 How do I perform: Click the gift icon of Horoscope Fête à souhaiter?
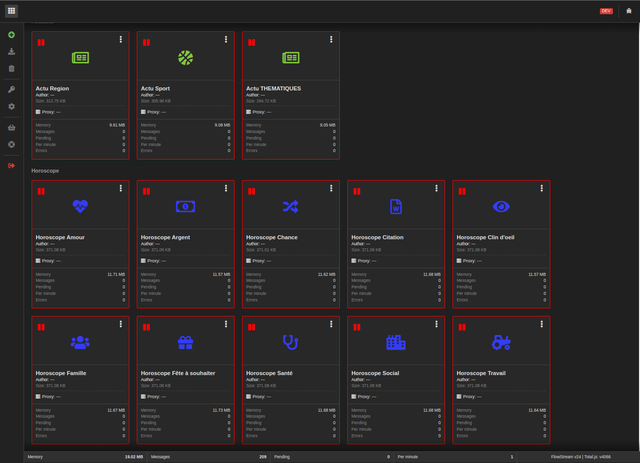(186, 342)
